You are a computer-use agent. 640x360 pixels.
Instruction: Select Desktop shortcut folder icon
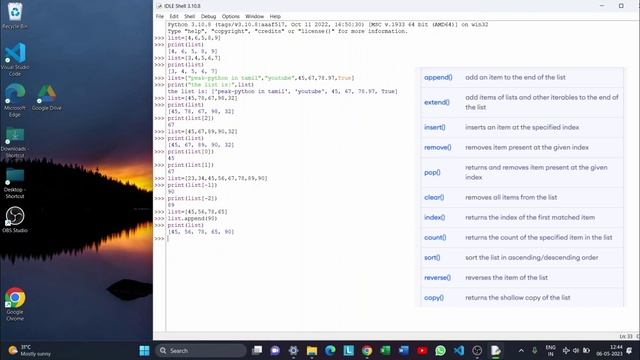coord(15,183)
